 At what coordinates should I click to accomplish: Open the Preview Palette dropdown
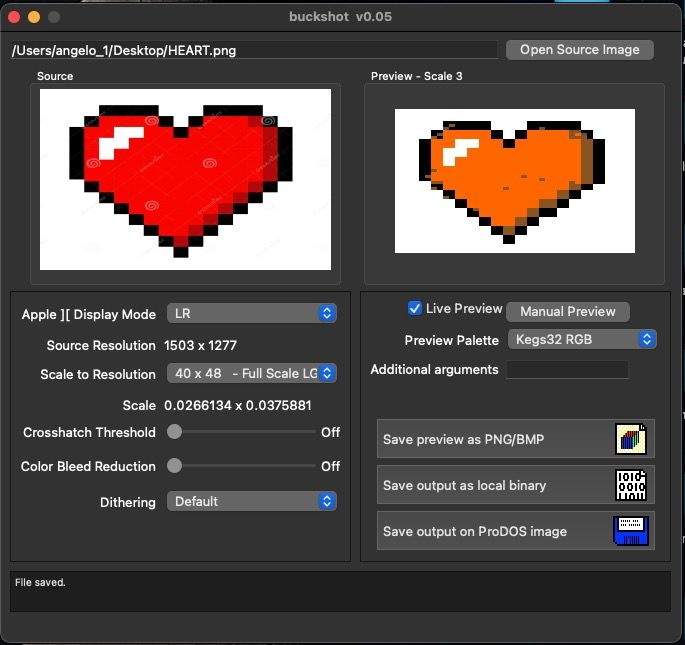582,339
